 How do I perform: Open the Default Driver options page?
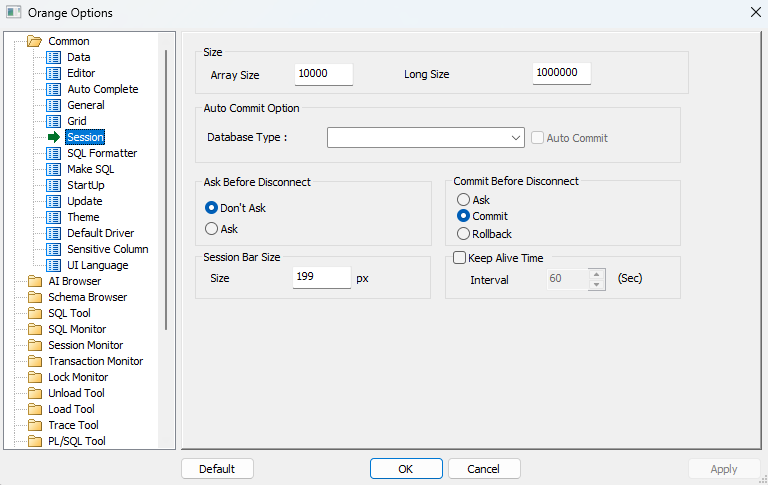coord(100,233)
